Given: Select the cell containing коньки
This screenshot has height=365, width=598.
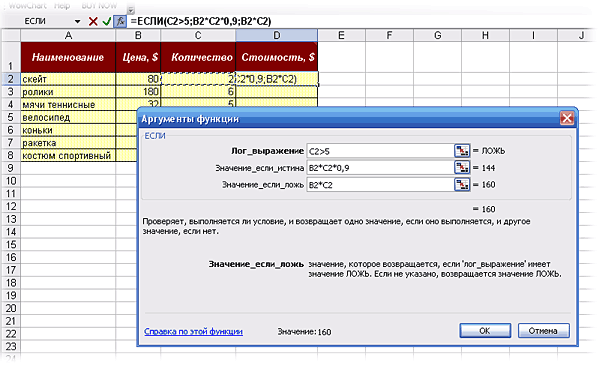Looking at the screenshot, I should (68, 130).
